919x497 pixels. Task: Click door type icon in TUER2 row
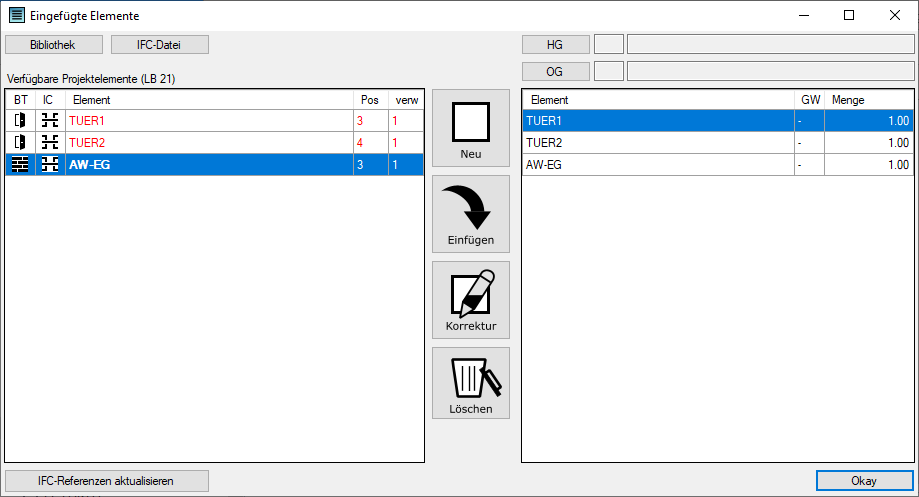[21, 142]
